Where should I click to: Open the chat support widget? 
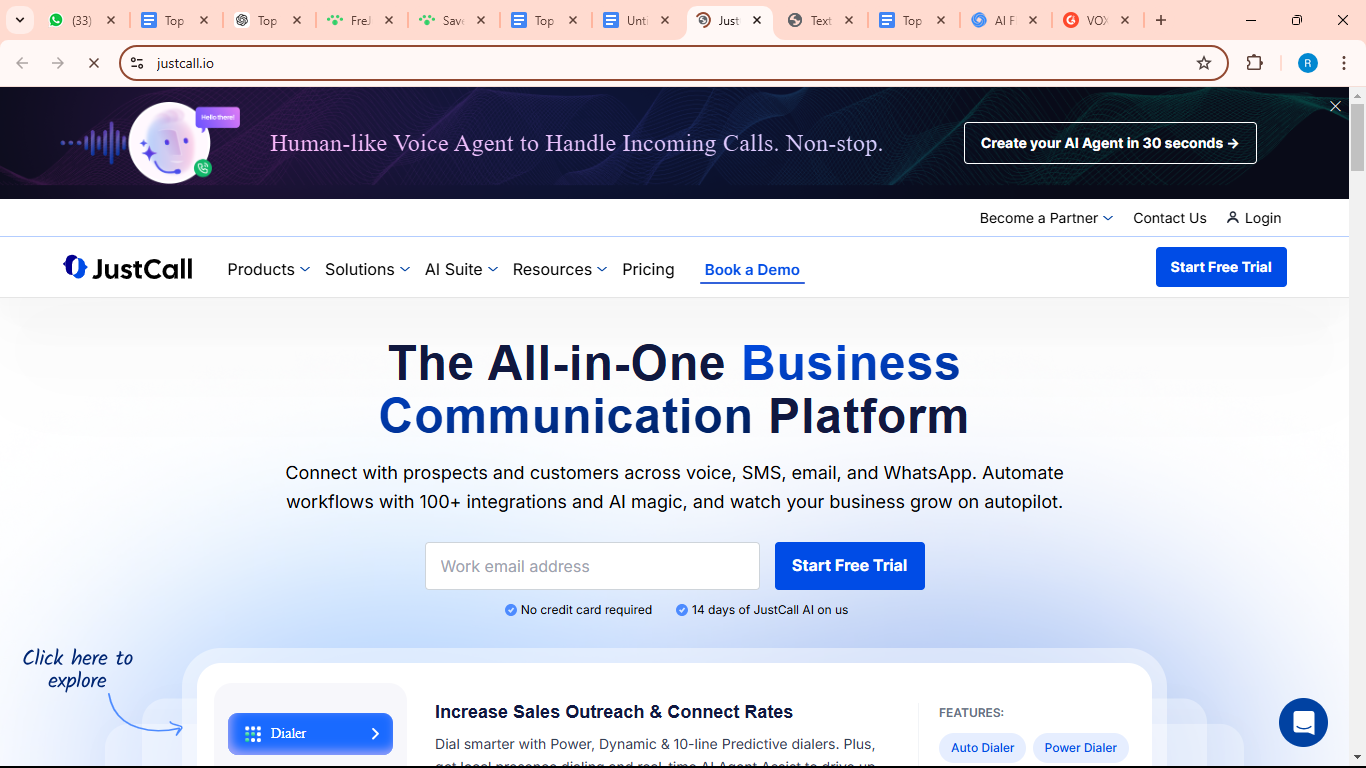(x=1303, y=722)
